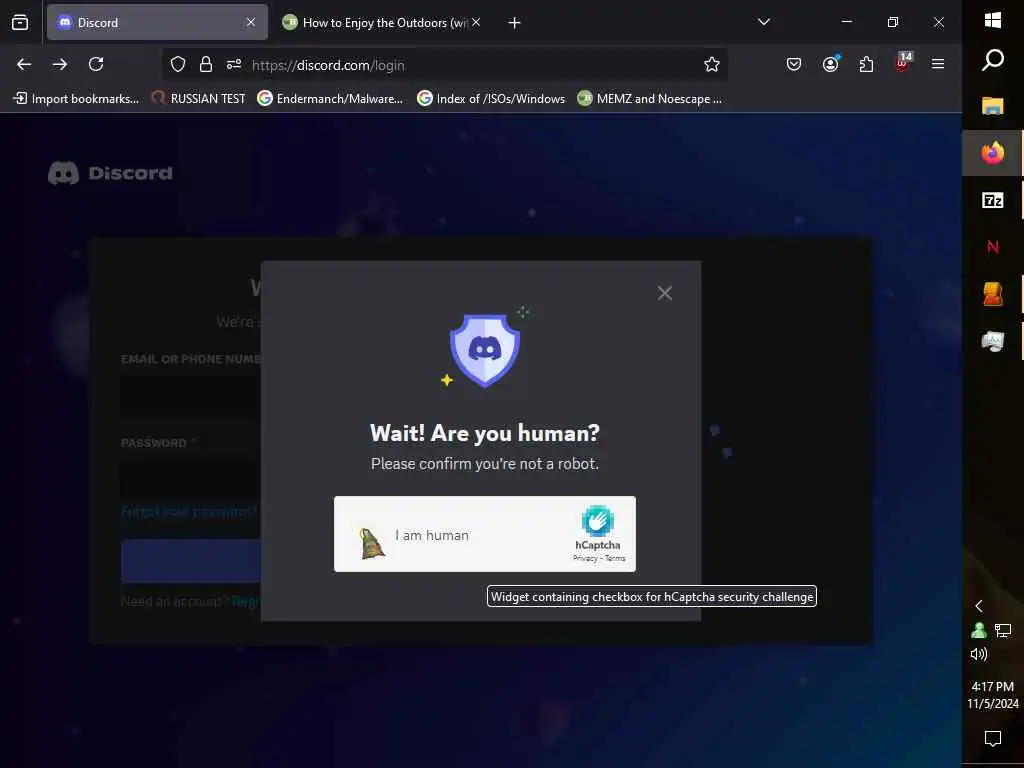This screenshot has width=1024, height=768.
Task: Open the RUSSIAN TEST bookmark
Action: click(199, 99)
